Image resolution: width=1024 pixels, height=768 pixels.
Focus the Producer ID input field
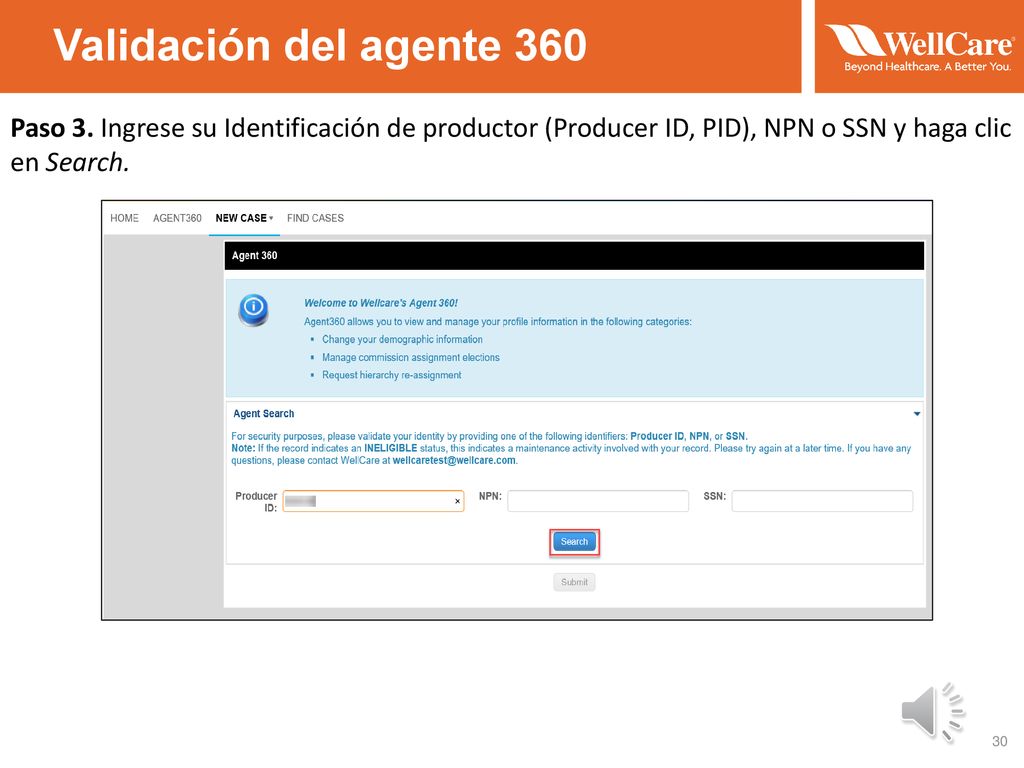pos(374,502)
